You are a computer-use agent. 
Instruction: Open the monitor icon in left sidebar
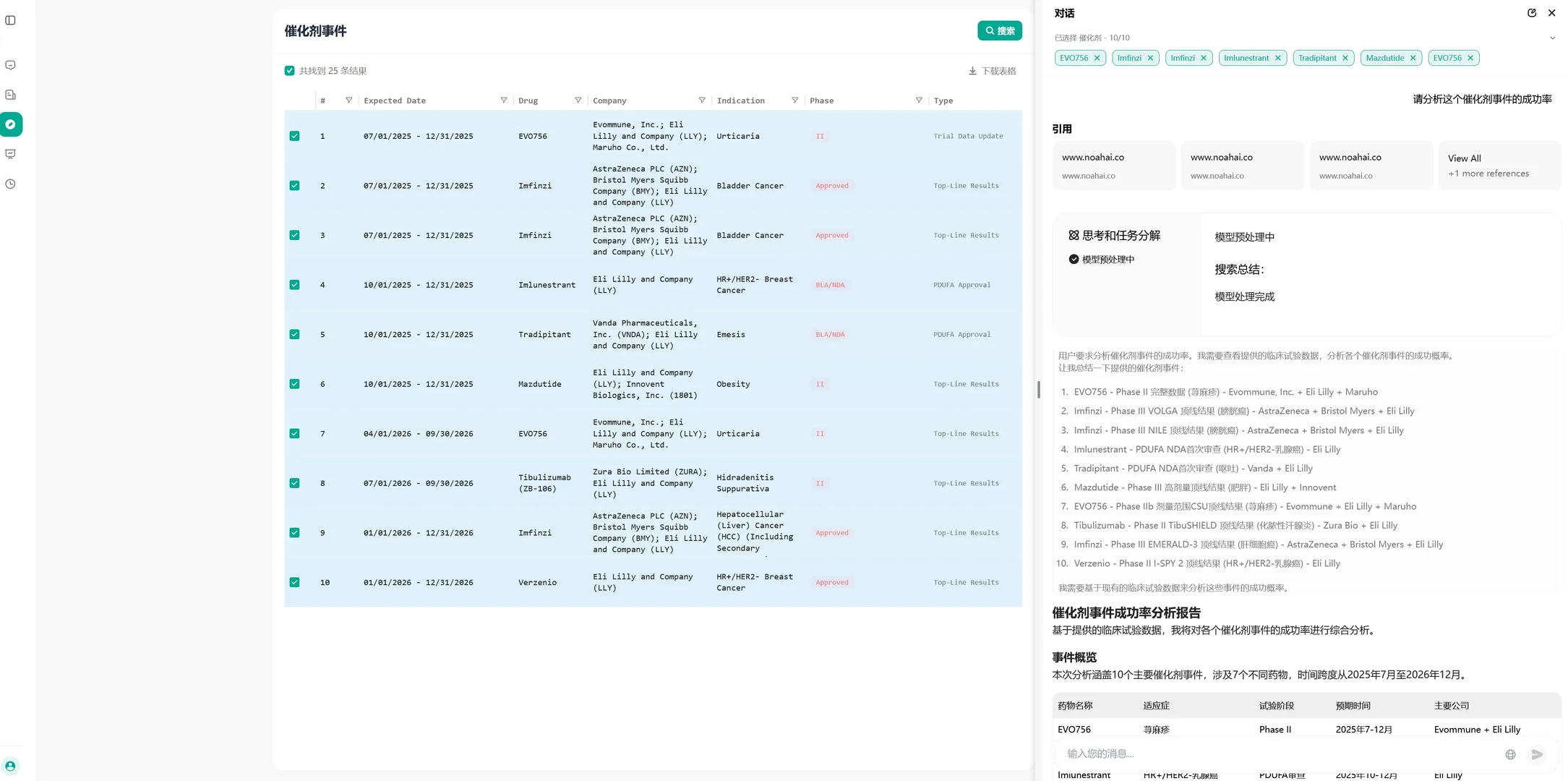coord(10,154)
